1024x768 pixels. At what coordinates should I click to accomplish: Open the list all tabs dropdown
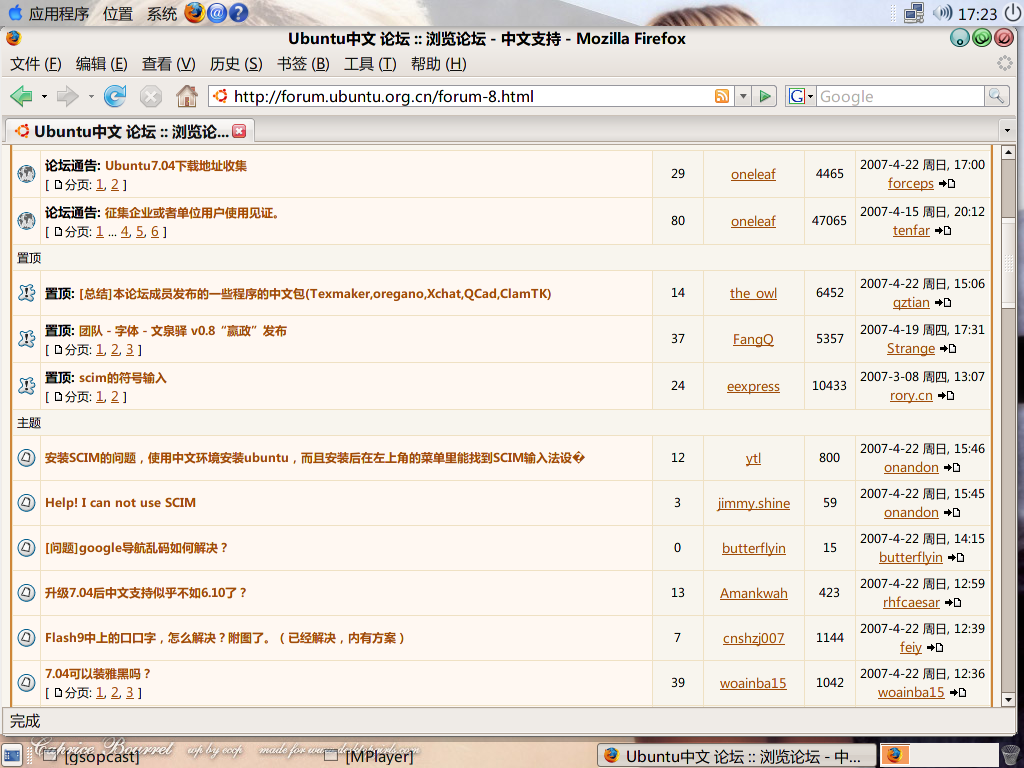coord(1008,131)
